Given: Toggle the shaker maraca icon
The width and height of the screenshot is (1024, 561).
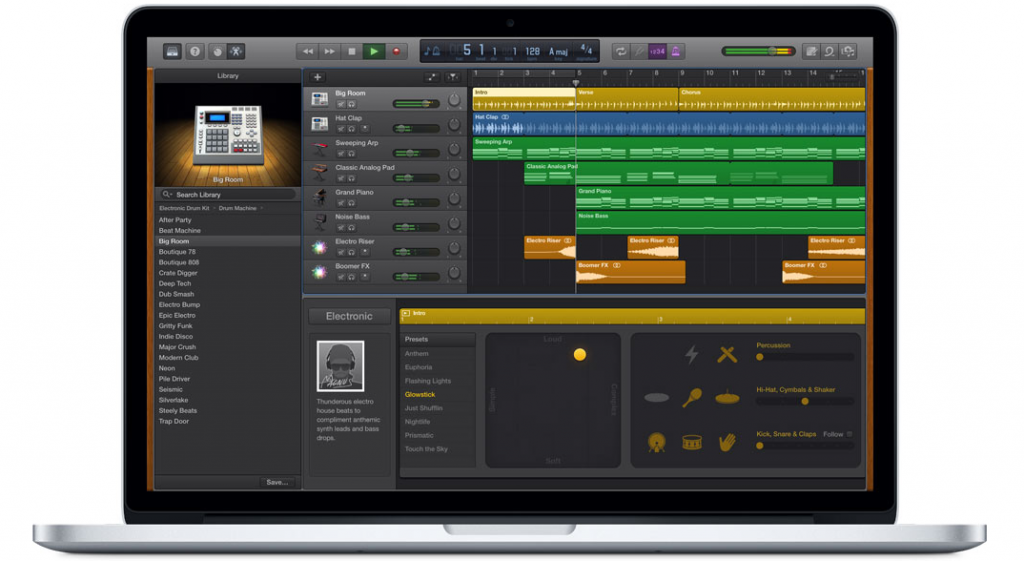Looking at the screenshot, I should (692, 397).
